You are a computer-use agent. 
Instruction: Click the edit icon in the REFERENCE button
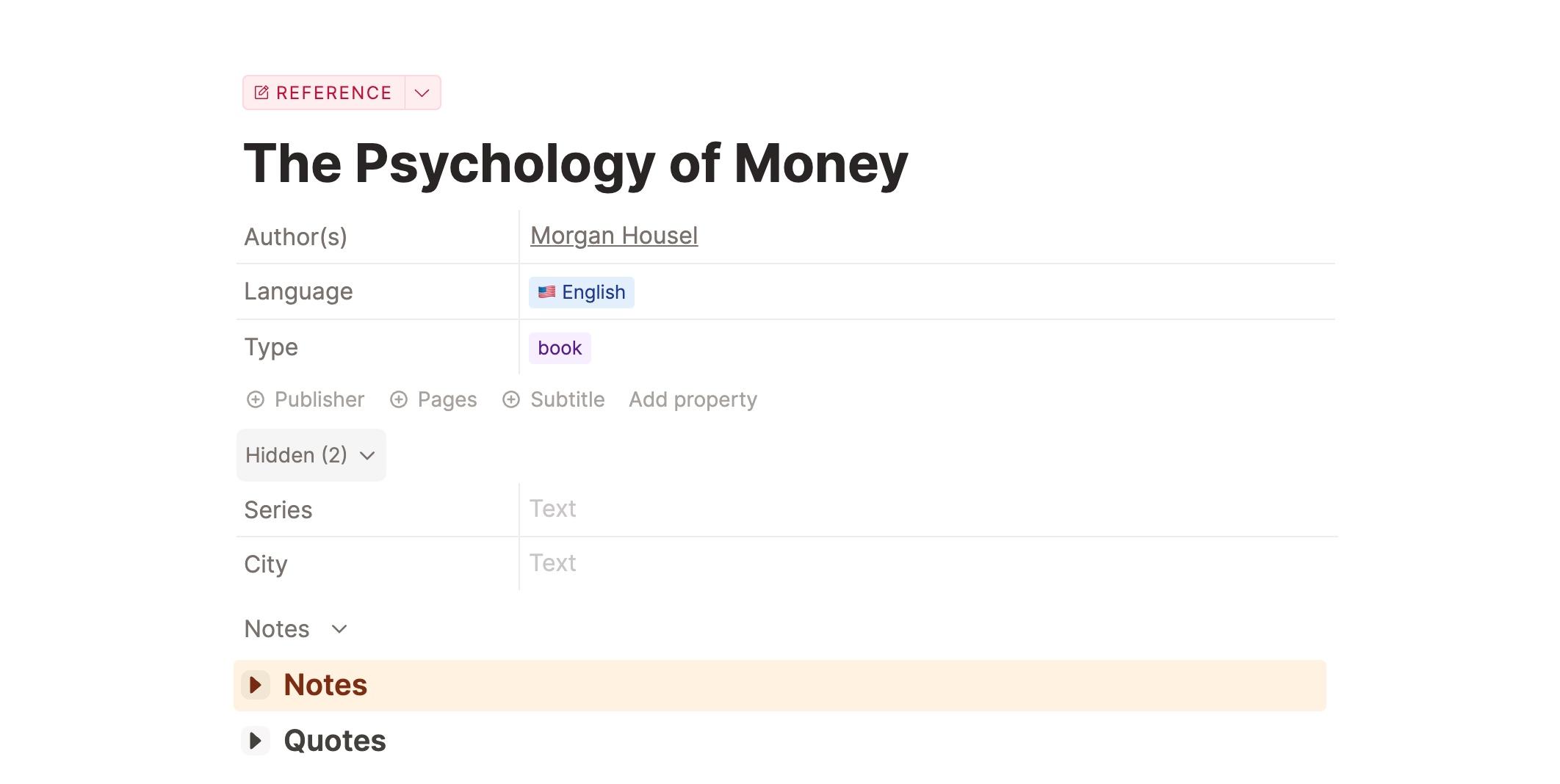point(261,92)
